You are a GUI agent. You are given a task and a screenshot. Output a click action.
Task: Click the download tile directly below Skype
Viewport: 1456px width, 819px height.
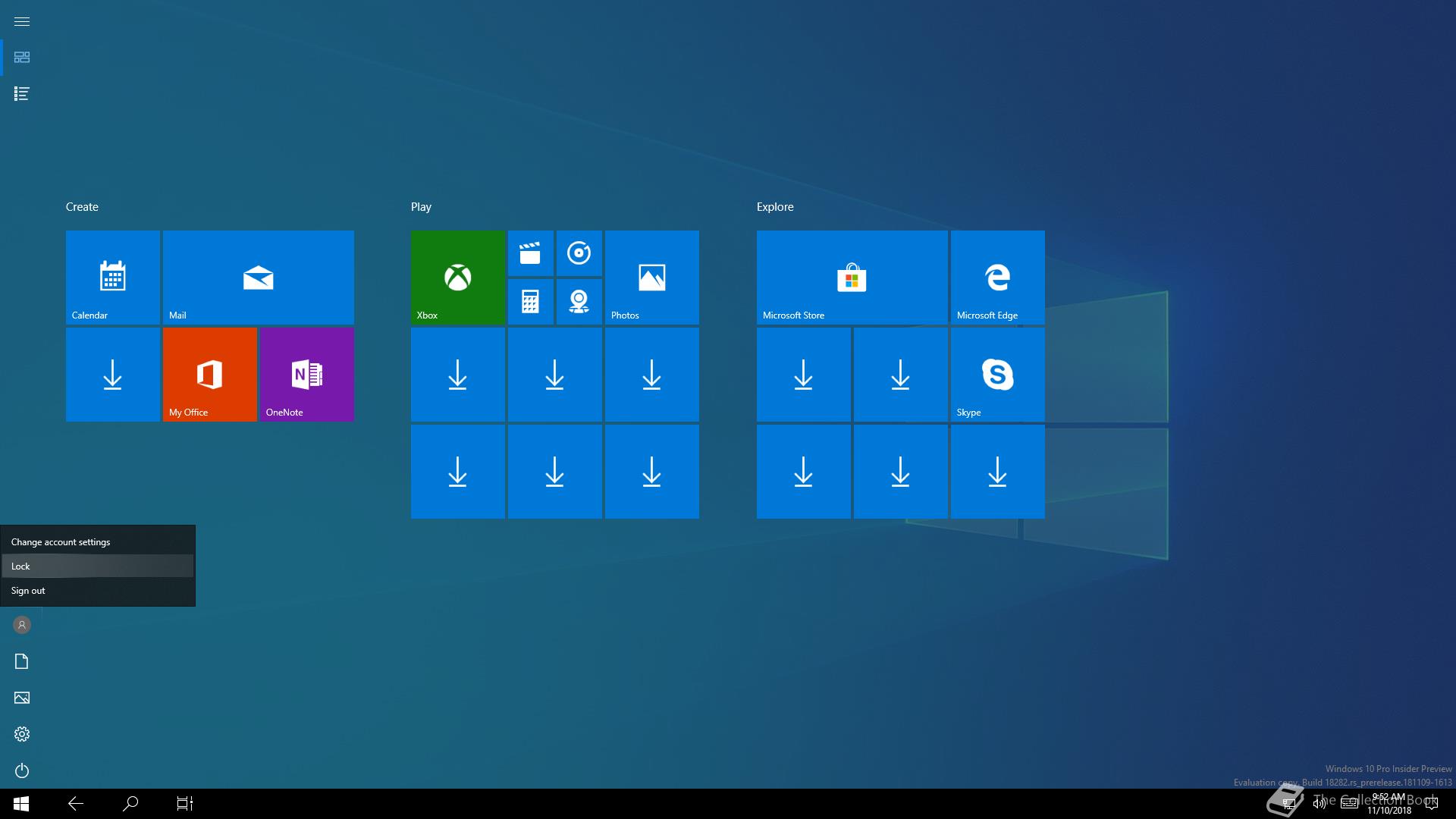tap(998, 472)
